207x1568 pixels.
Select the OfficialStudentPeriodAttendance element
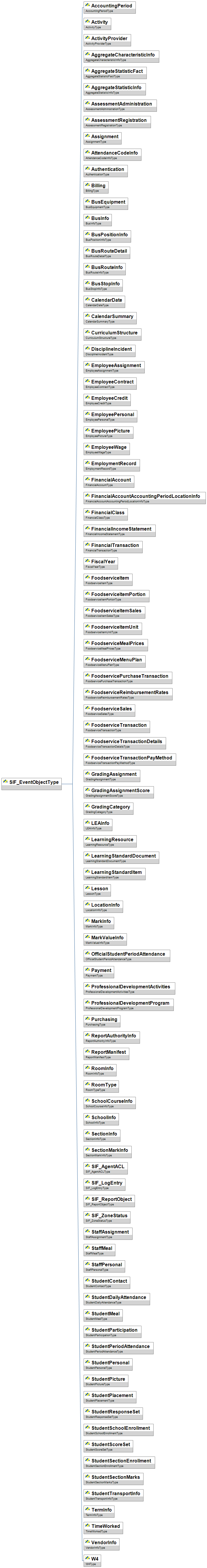point(128,954)
